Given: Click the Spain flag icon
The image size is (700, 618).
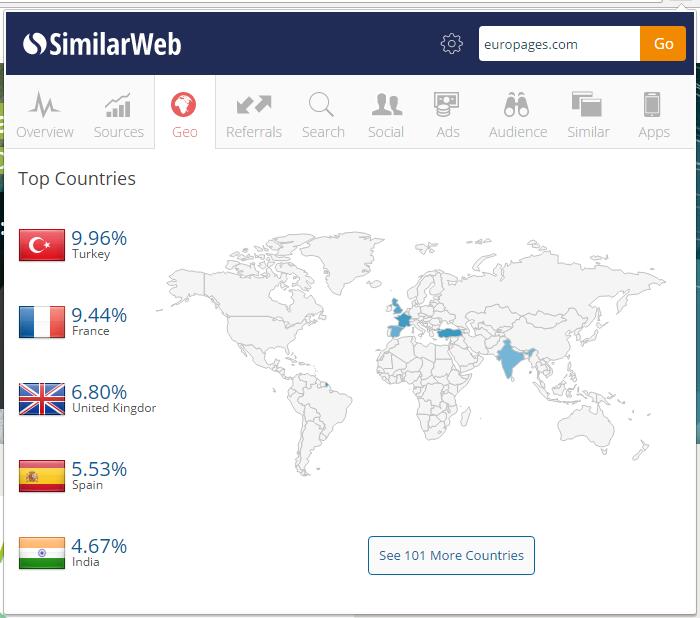Looking at the screenshot, I should coord(42,476).
